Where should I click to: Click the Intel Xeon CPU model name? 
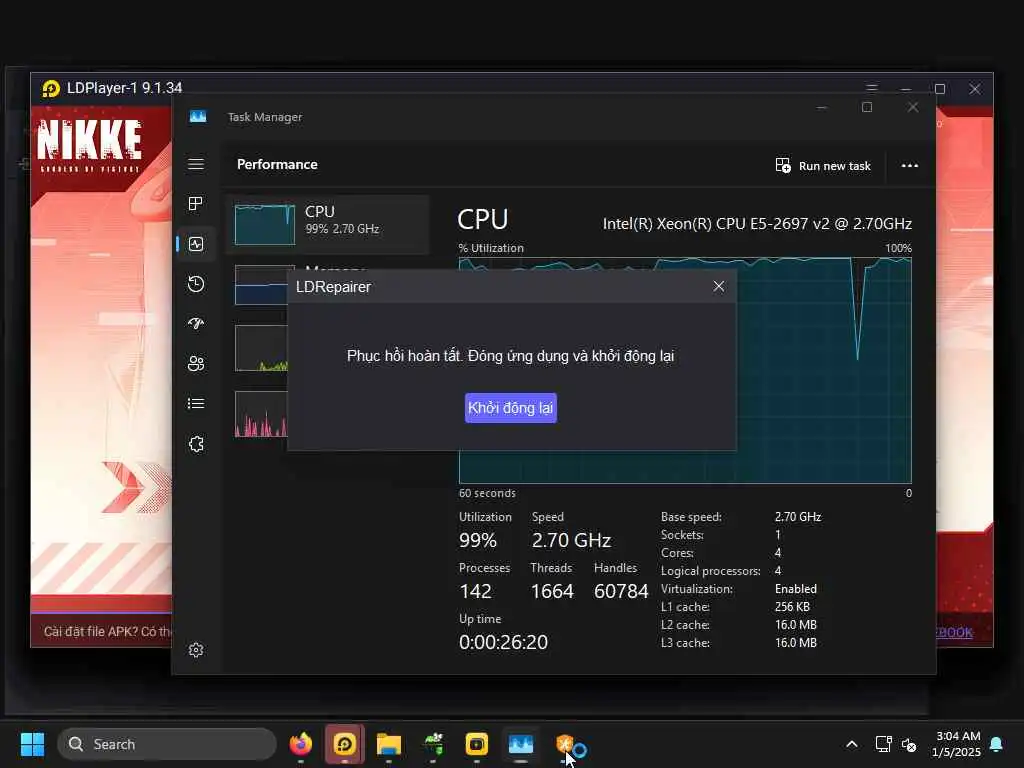click(757, 224)
